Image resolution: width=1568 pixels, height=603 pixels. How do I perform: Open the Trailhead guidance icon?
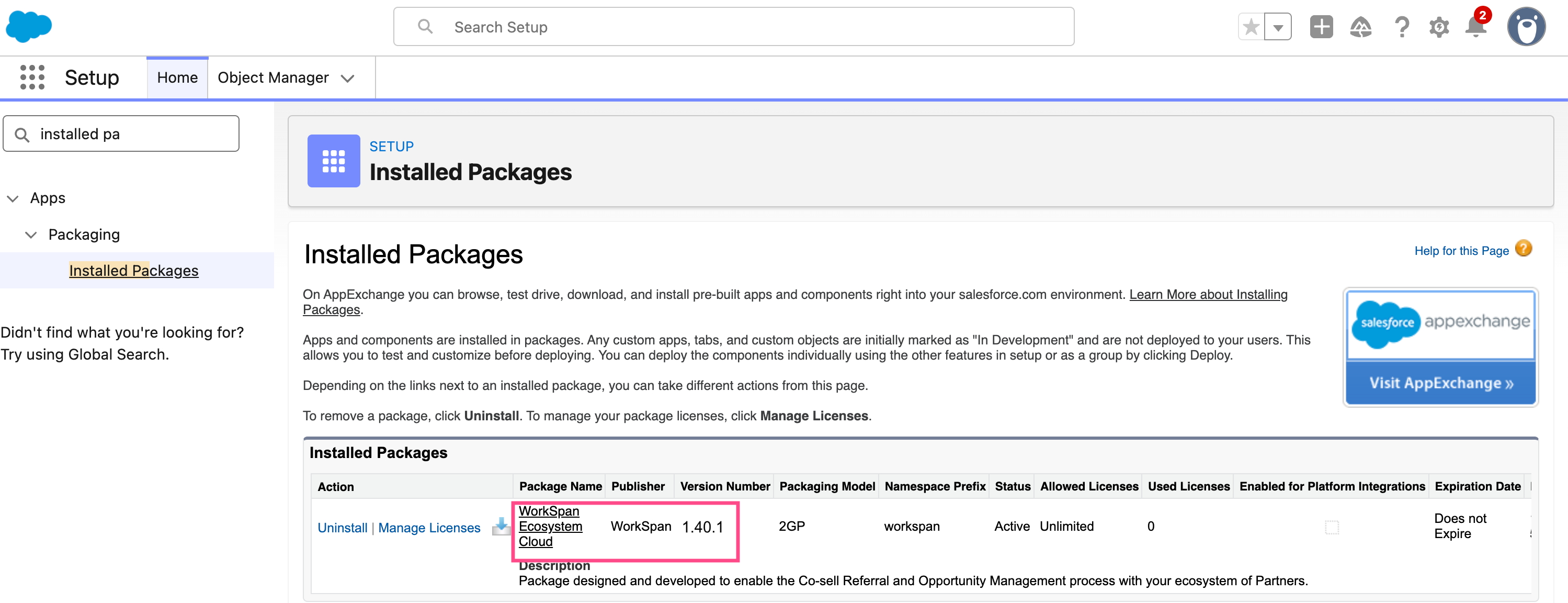(x=1360, y=27)
